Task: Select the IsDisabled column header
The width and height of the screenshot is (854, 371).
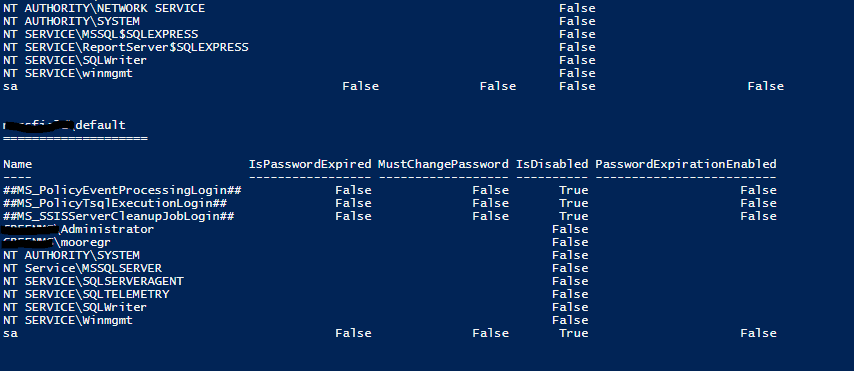Action: 552,164
